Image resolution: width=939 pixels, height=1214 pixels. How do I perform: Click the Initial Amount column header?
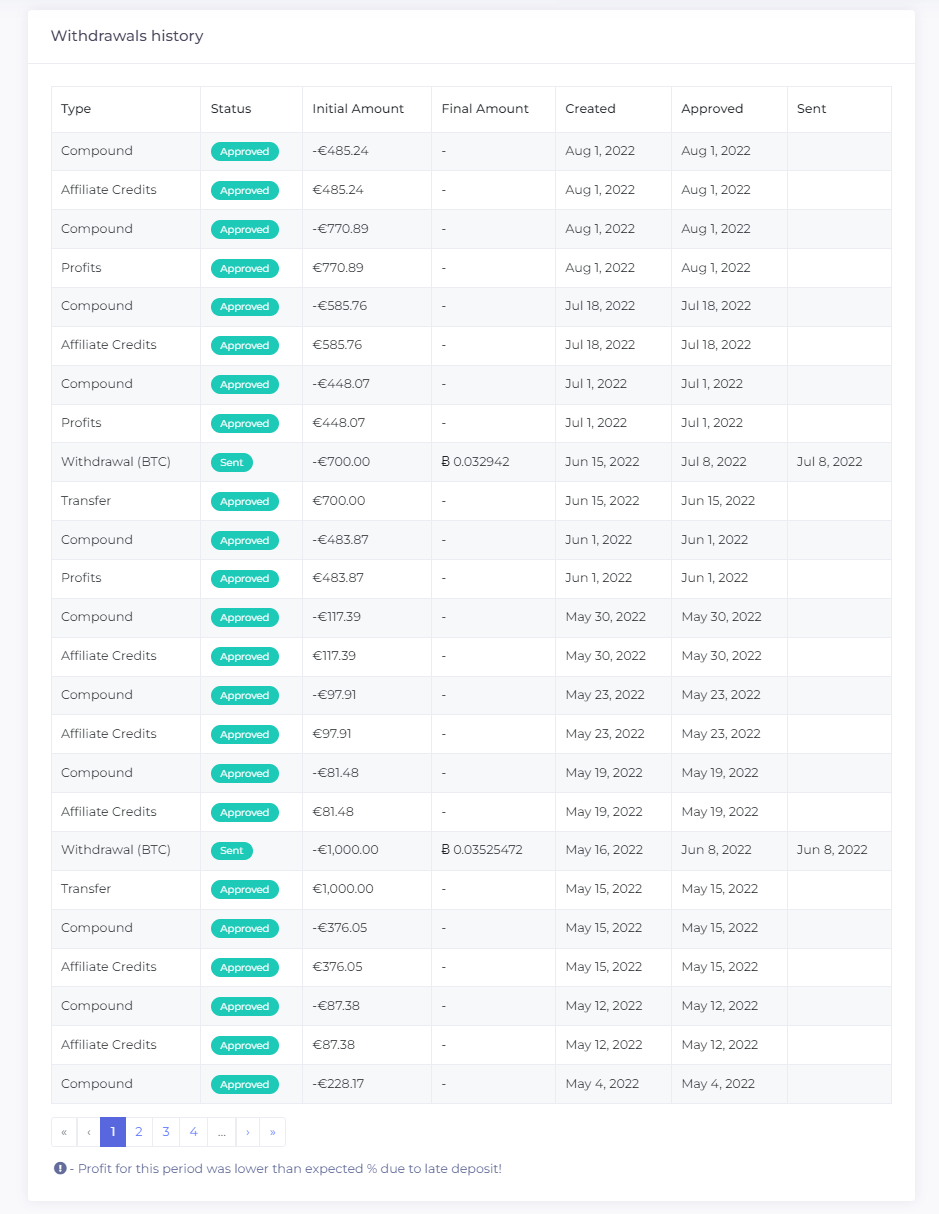(359, 108)
